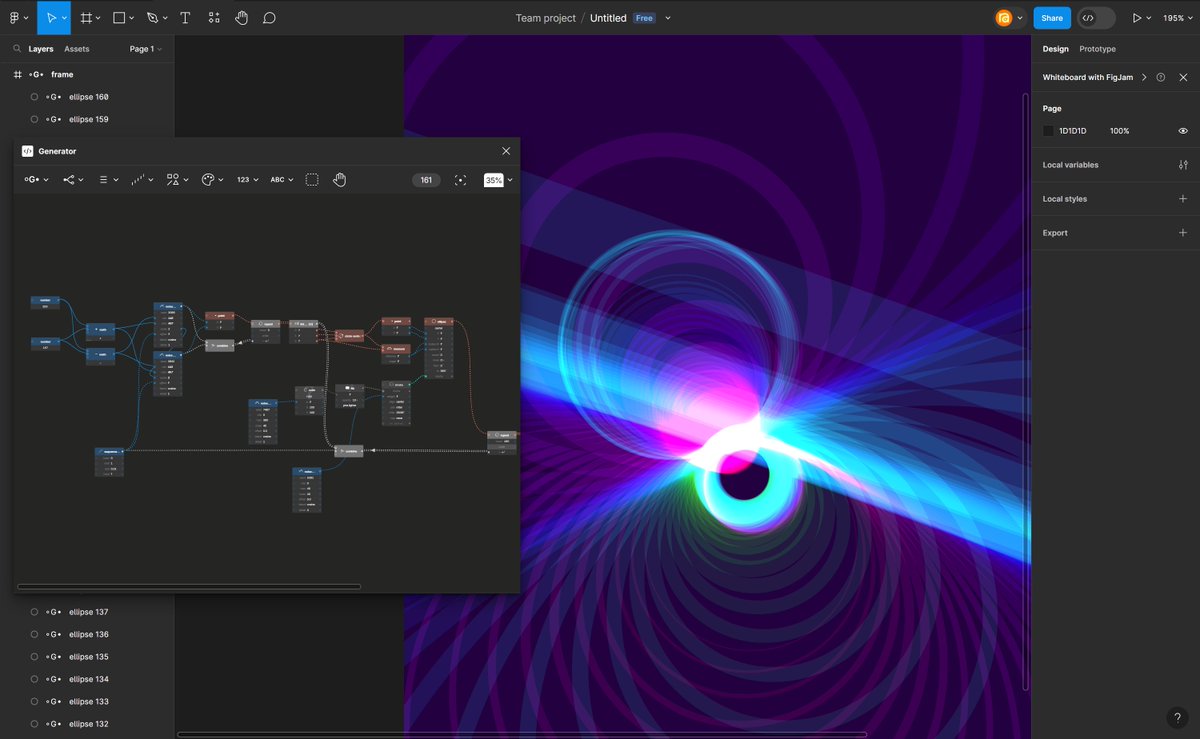
Task: Open the color palette dropdown in Generator
Action: [212, 180]
